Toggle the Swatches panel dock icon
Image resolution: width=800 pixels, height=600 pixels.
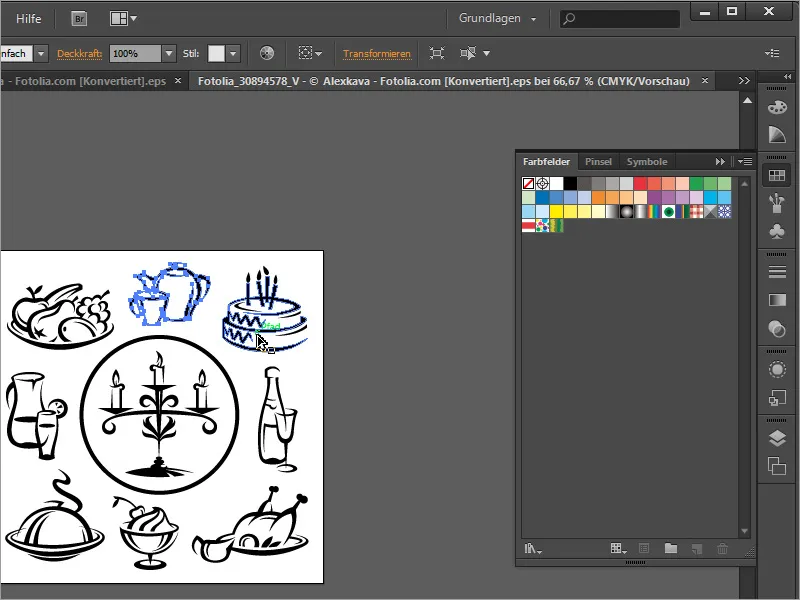[x=777, y=176]
